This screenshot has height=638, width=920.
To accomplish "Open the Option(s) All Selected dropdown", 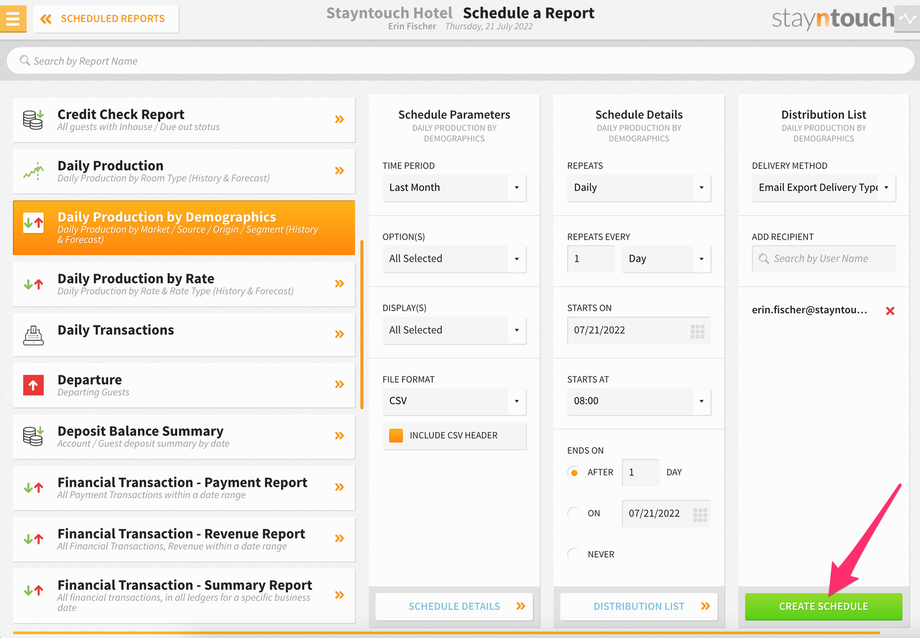I will pyautogui.click(x=454, y=259).
